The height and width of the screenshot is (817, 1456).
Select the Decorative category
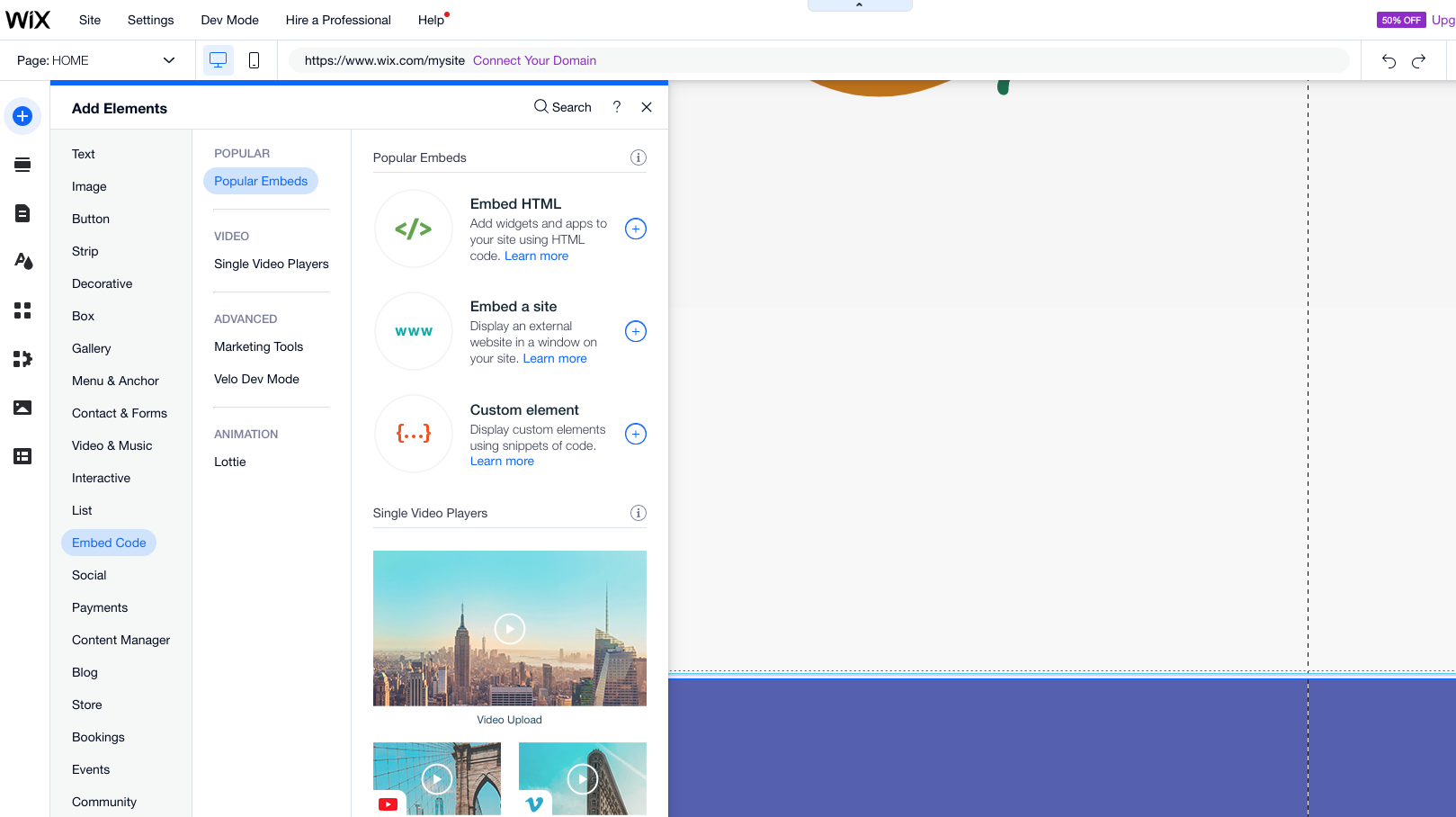coord(103,283)
